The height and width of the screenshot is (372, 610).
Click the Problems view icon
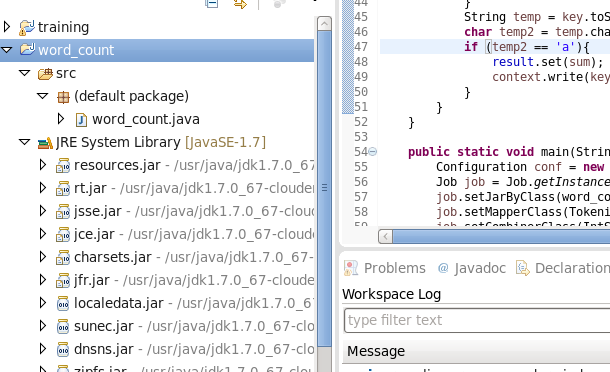click(351, 268)
